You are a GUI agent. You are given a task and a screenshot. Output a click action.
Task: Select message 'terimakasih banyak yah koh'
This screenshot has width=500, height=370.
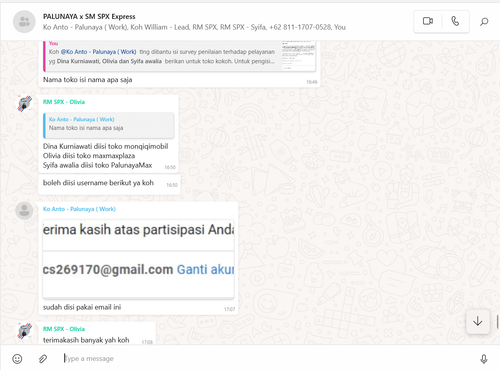[86, 340]
